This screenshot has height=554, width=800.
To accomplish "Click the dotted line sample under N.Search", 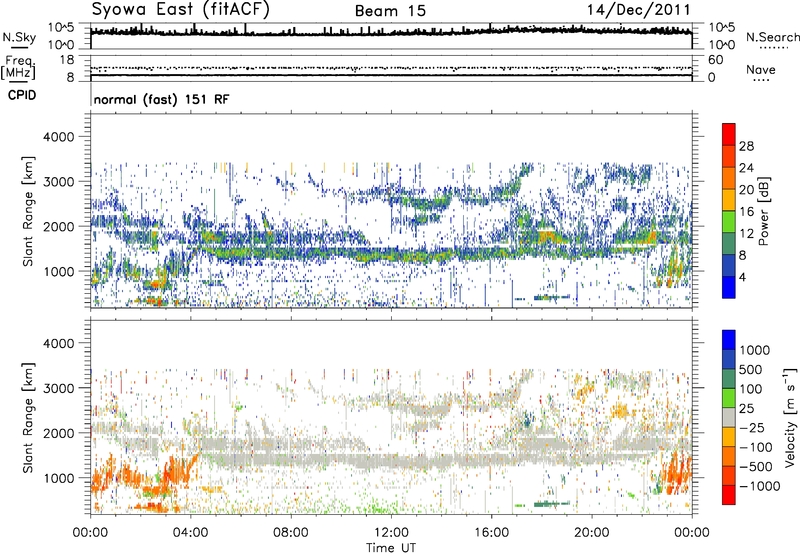I will coord(773,47).
